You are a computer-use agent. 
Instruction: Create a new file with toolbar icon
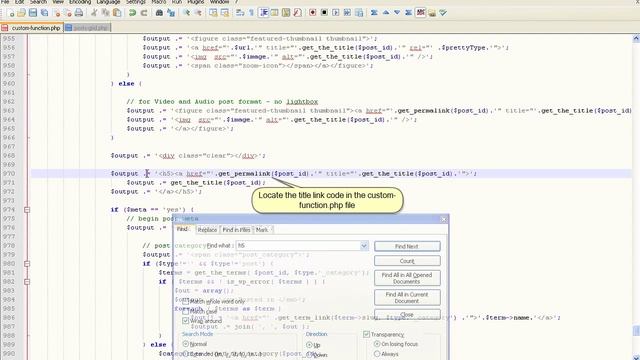[11, 13]
